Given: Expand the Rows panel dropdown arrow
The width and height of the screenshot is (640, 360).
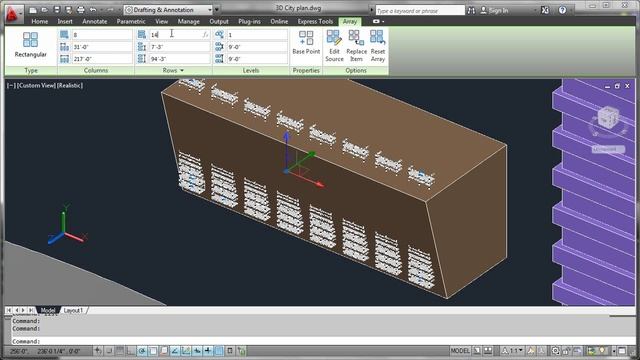Looking at the screenshot, I should [182, 71].
